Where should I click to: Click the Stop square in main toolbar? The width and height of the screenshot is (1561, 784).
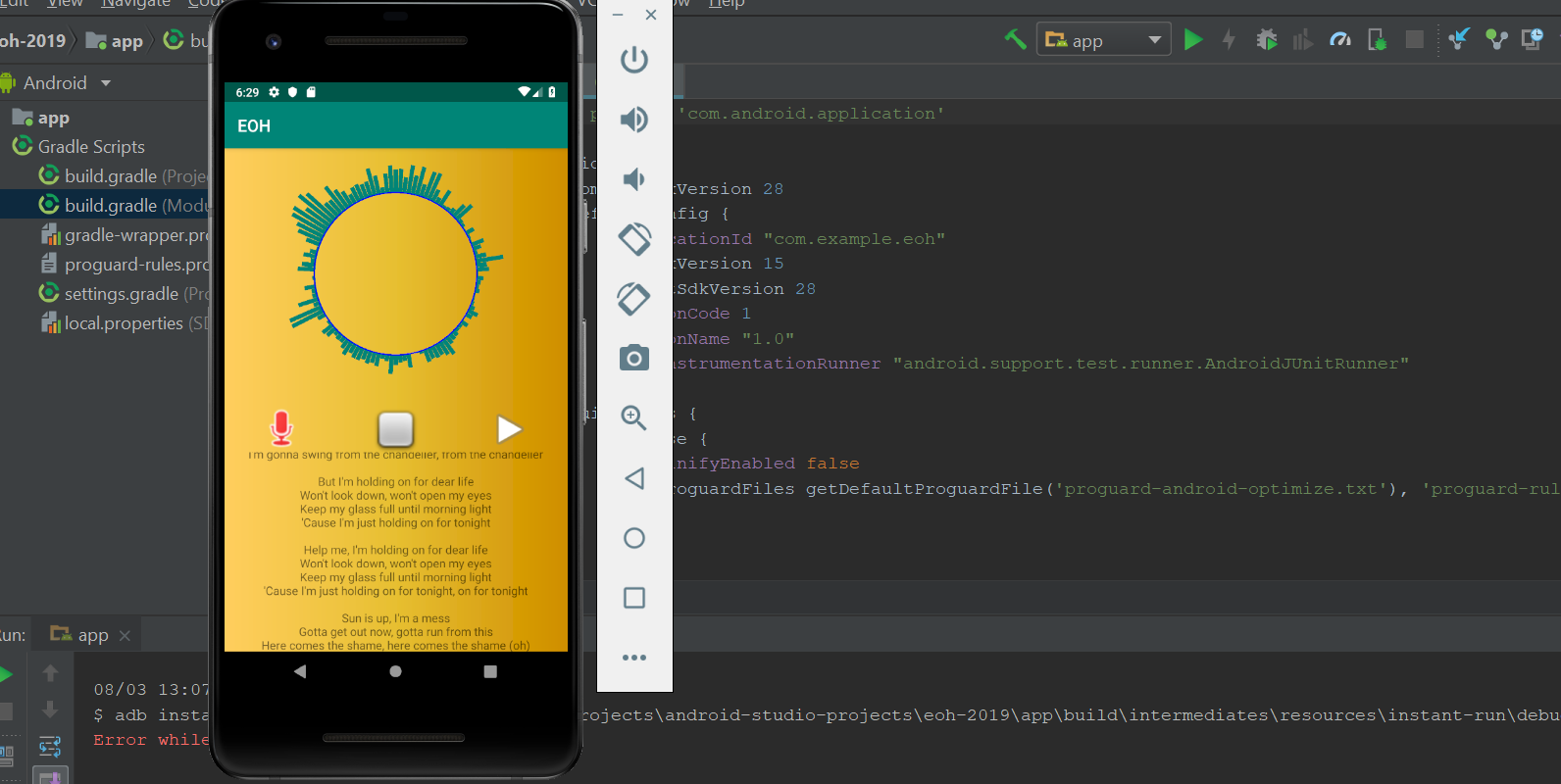click(x=1414, y=39)
